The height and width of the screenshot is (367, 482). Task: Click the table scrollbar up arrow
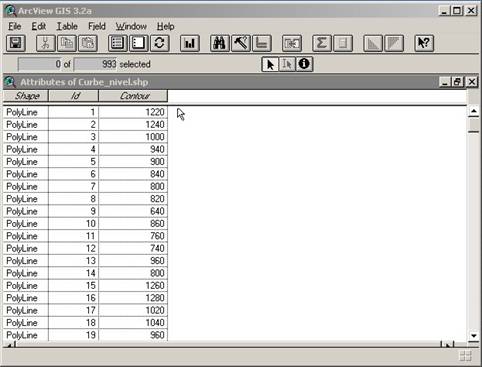tap(474, 111)
